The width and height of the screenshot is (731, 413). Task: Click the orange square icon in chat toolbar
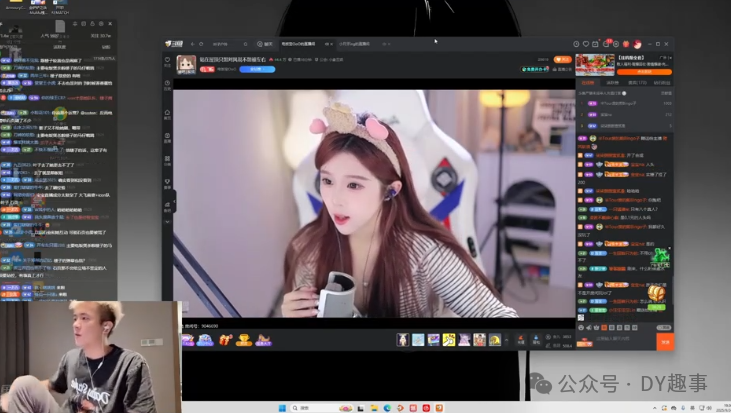[x=604, y=328]
